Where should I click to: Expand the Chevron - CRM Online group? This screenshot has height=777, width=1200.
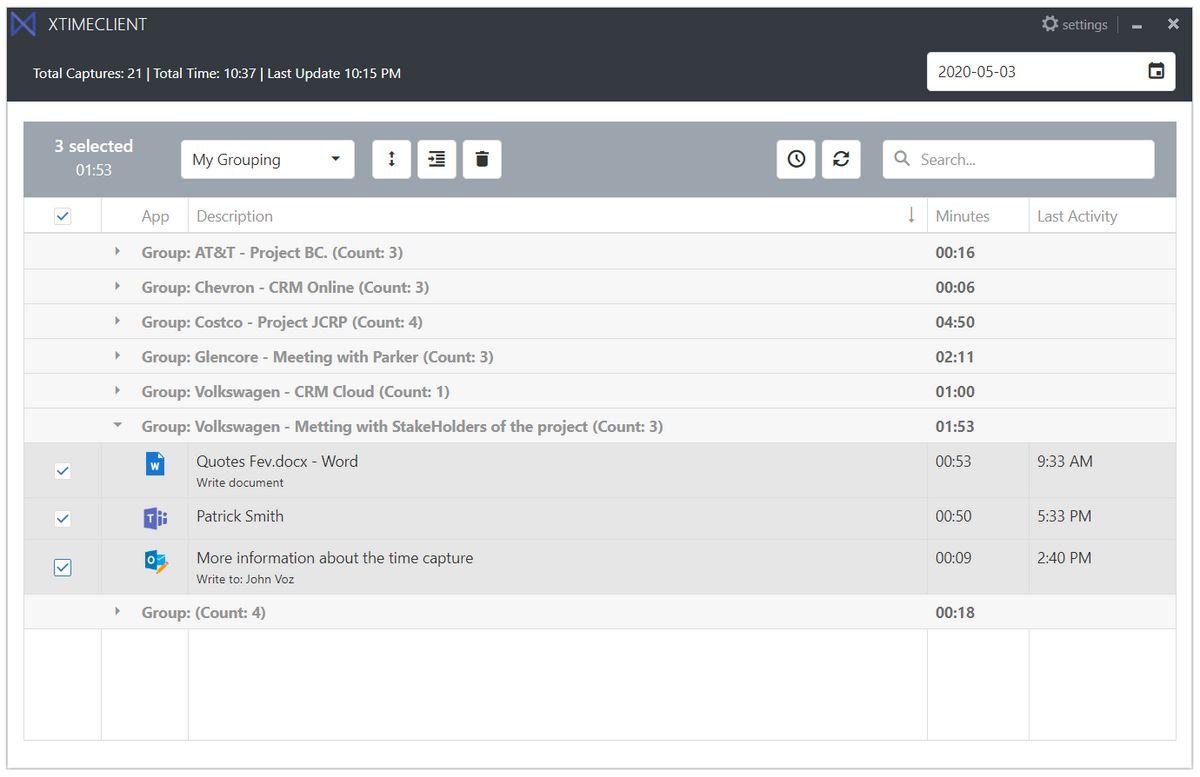click(117, 287)
